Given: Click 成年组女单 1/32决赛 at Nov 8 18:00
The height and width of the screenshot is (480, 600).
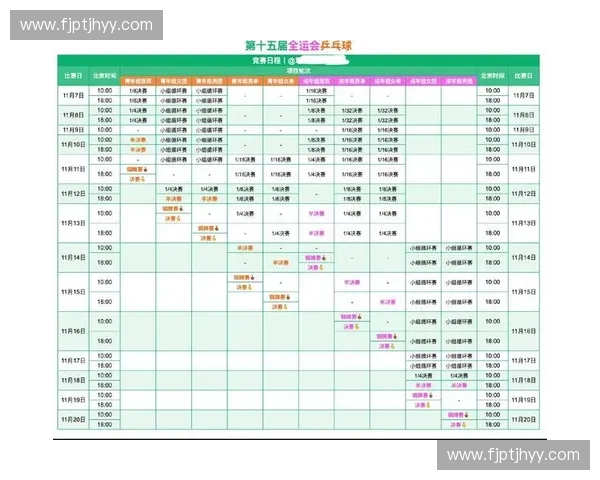Looking at the screenshot, I should [388, 120].
